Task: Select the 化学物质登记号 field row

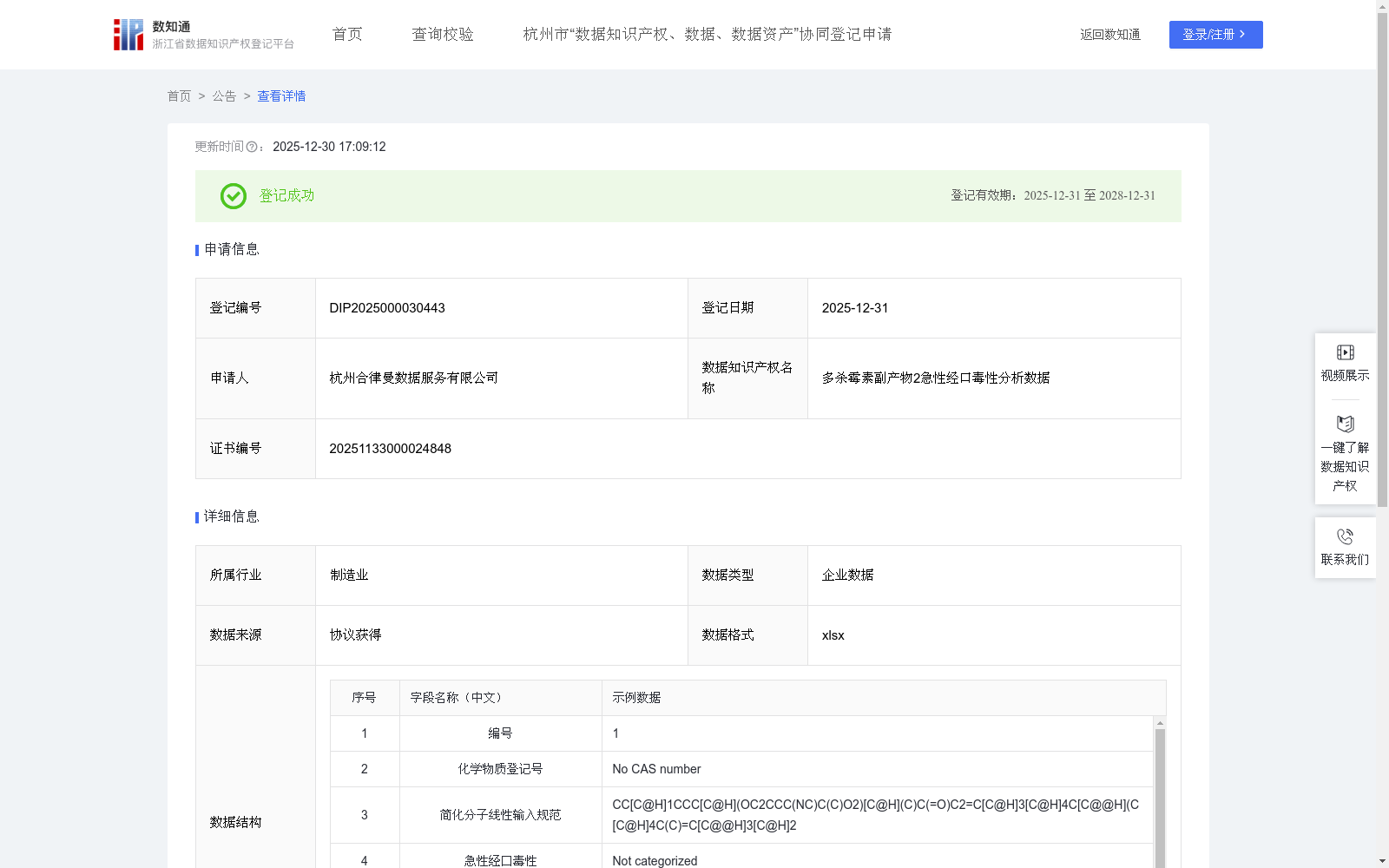Action: (500, 769)
